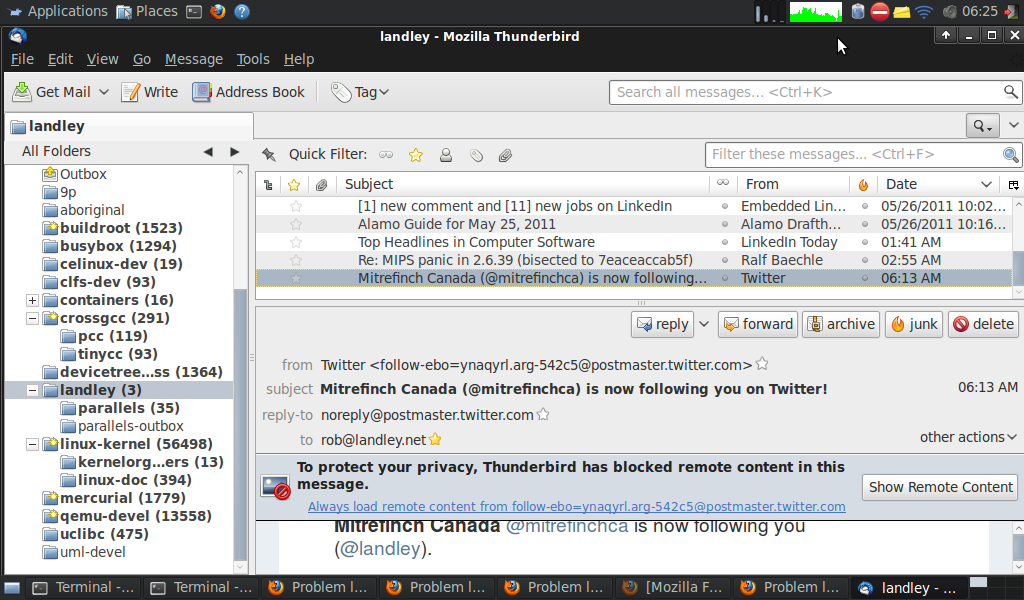Star the sender Twitter address in header
Image resolution: width=1024 pixels, height=600 pixels.
(761, 364)
